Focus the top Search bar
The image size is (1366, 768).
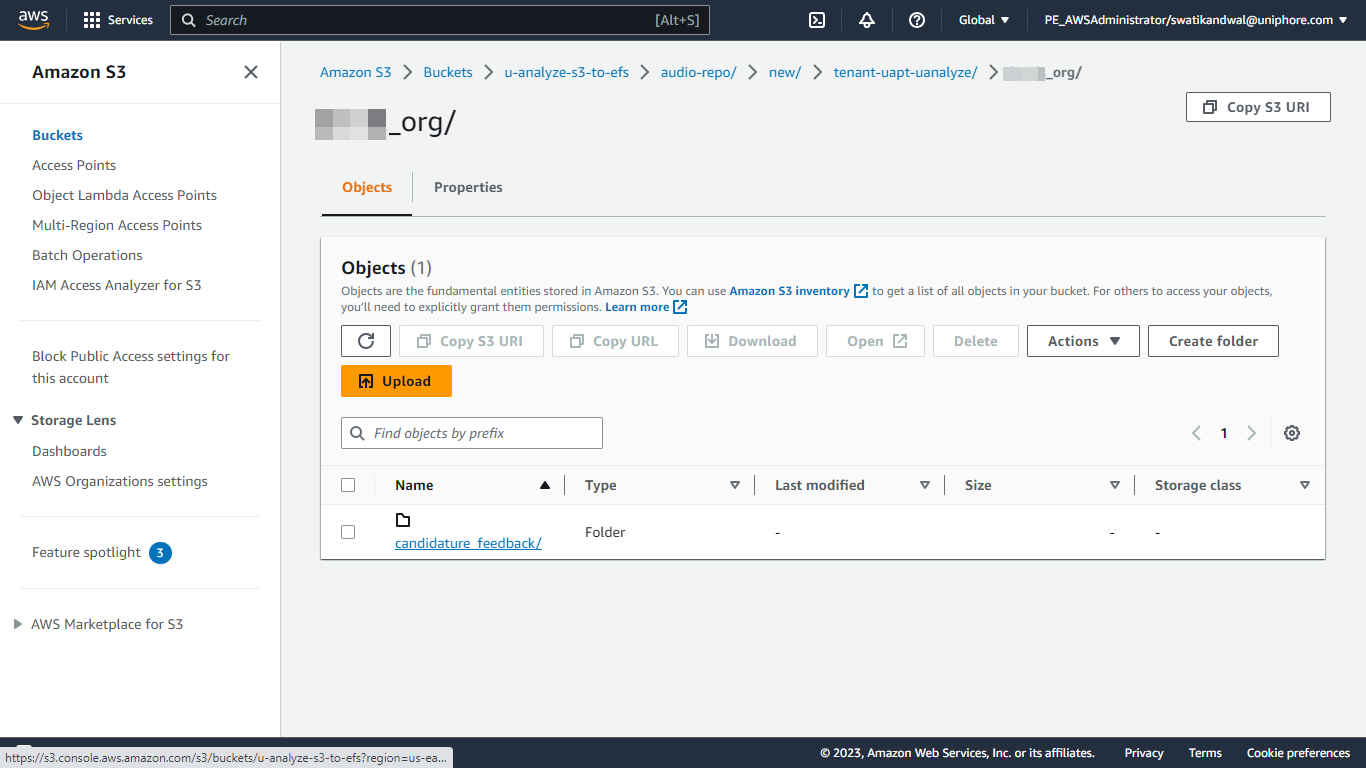440,20
